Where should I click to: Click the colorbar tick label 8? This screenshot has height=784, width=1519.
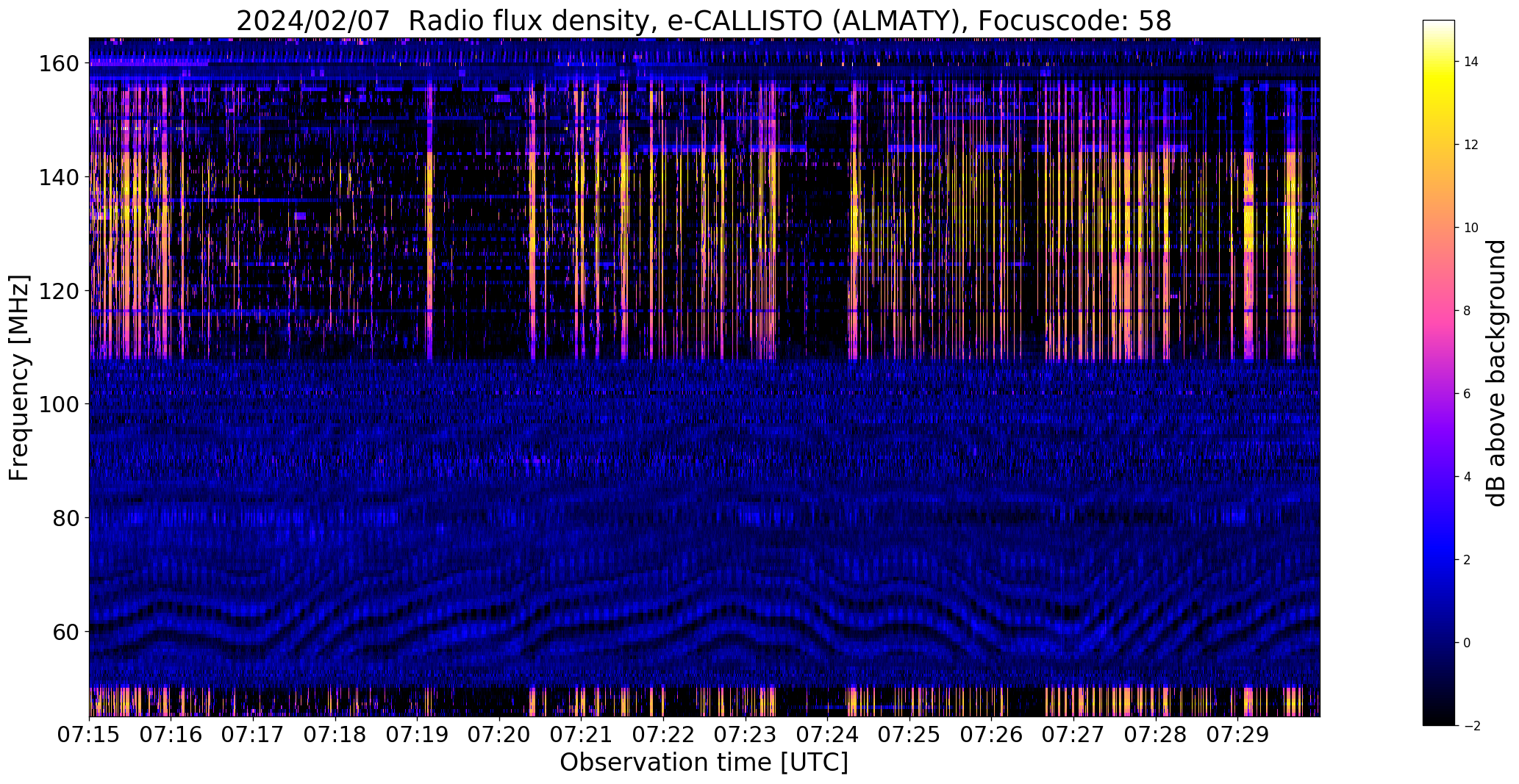click(1468, 311)
